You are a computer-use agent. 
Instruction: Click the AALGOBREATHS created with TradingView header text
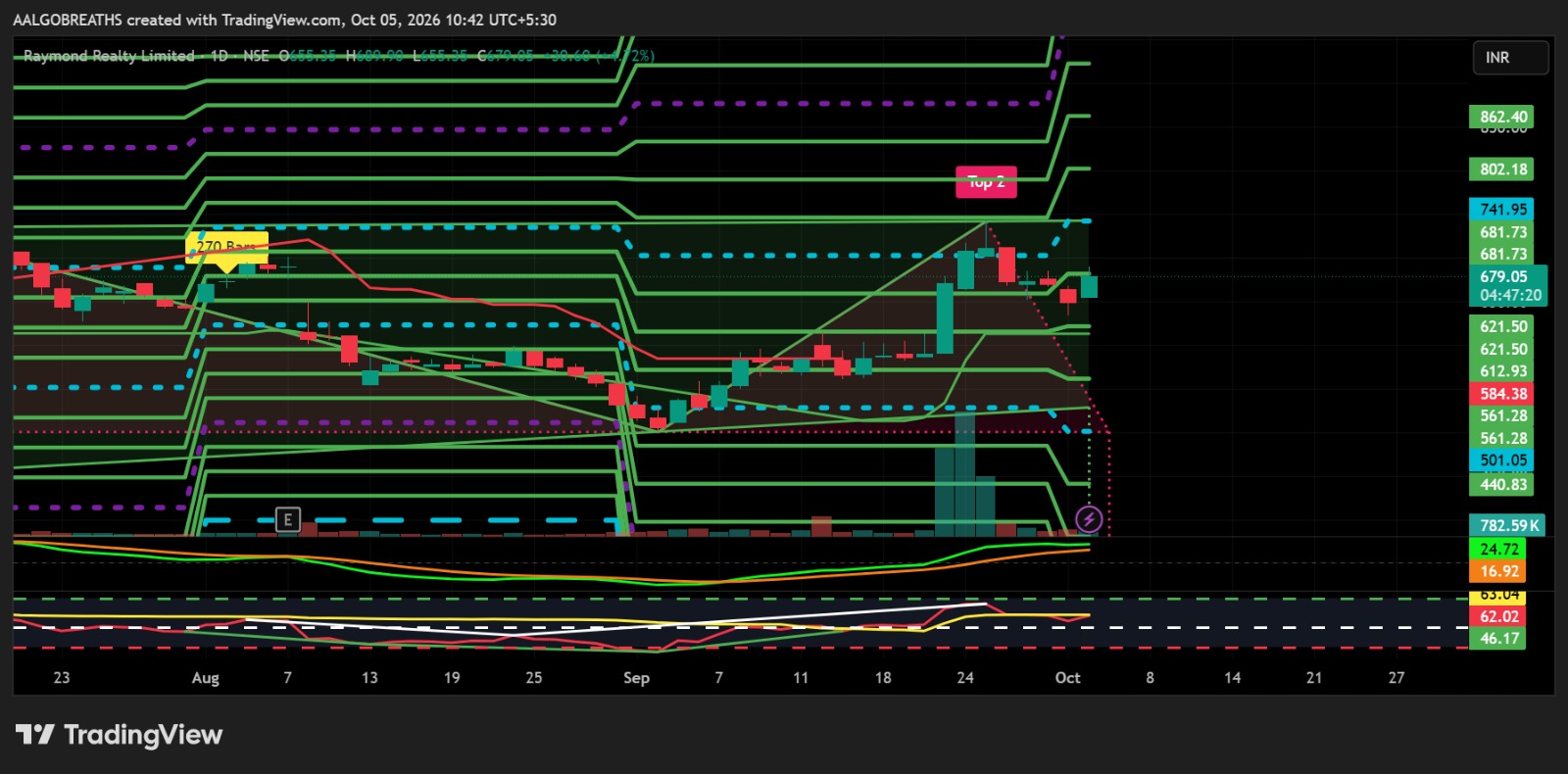point(285,20)
